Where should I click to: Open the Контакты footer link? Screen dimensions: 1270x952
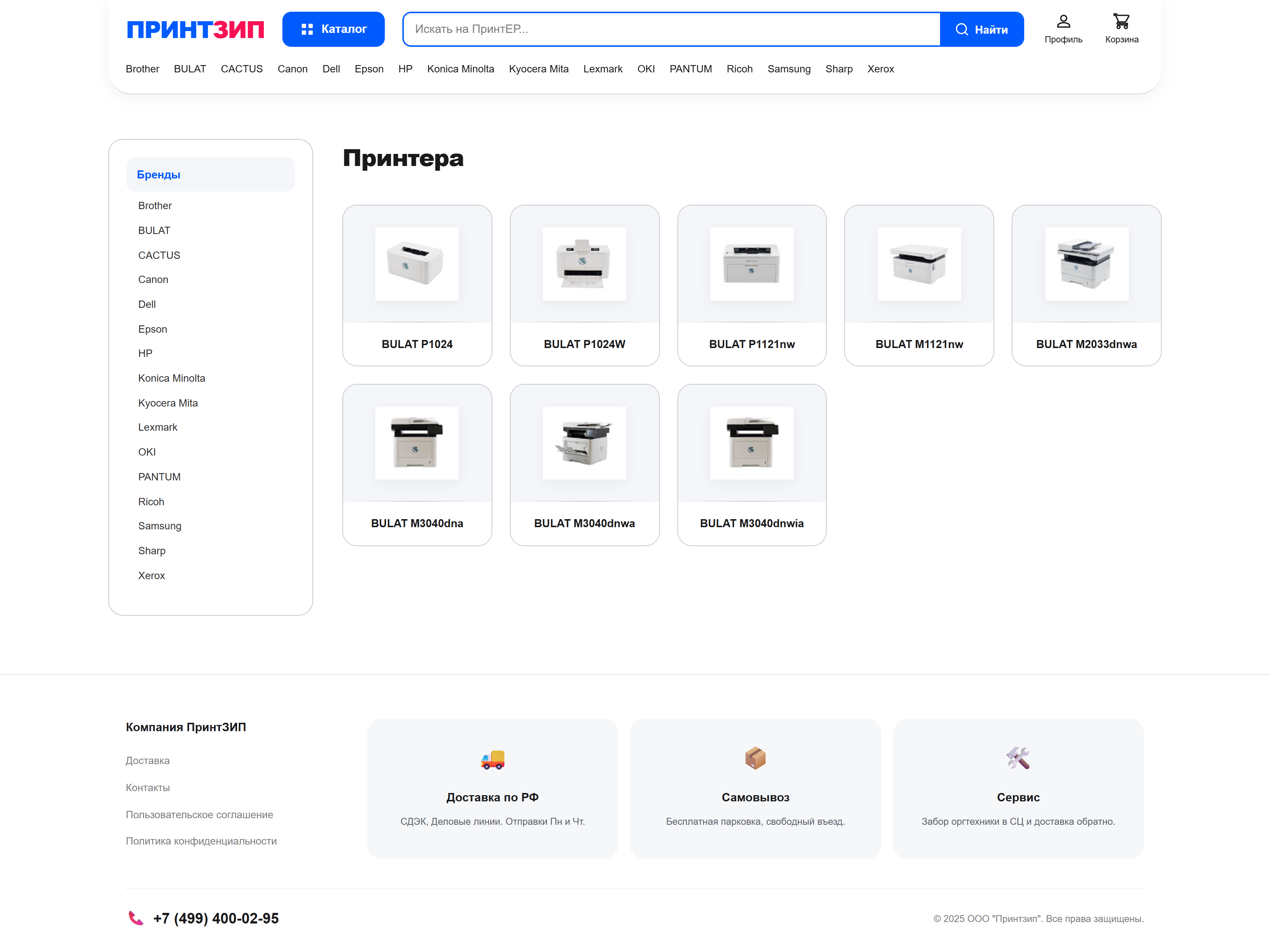pyautogui.click(x=147, y=787)
